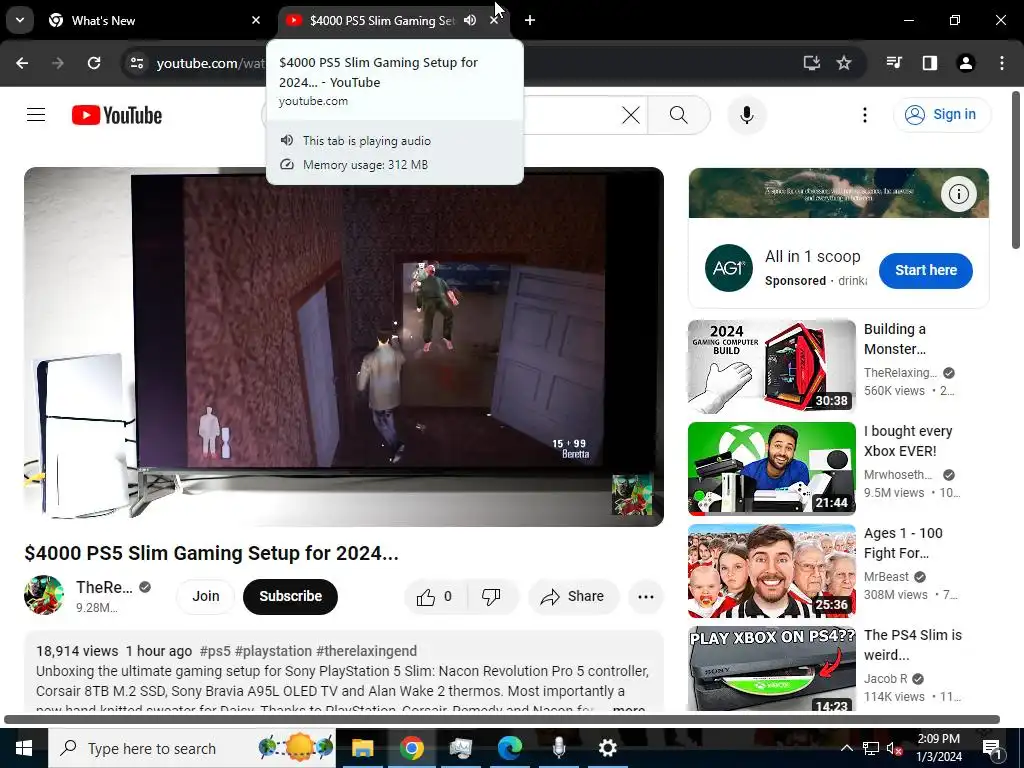Screen dimensions: 1024x768
Task: Install app icon in the address bar
Action: 811,63
